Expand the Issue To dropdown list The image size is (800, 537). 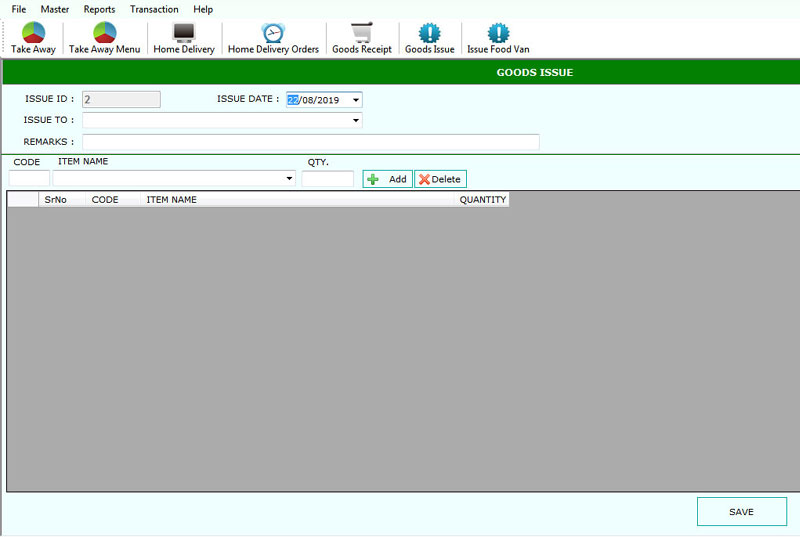[x=356, y=121]
